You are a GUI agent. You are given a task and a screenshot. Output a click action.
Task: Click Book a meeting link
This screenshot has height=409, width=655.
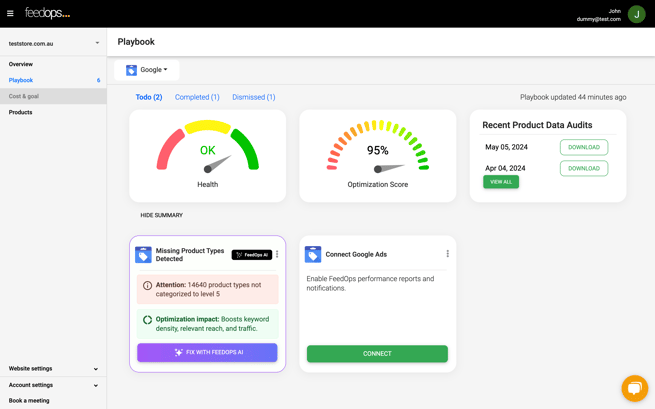click(29, 400)
